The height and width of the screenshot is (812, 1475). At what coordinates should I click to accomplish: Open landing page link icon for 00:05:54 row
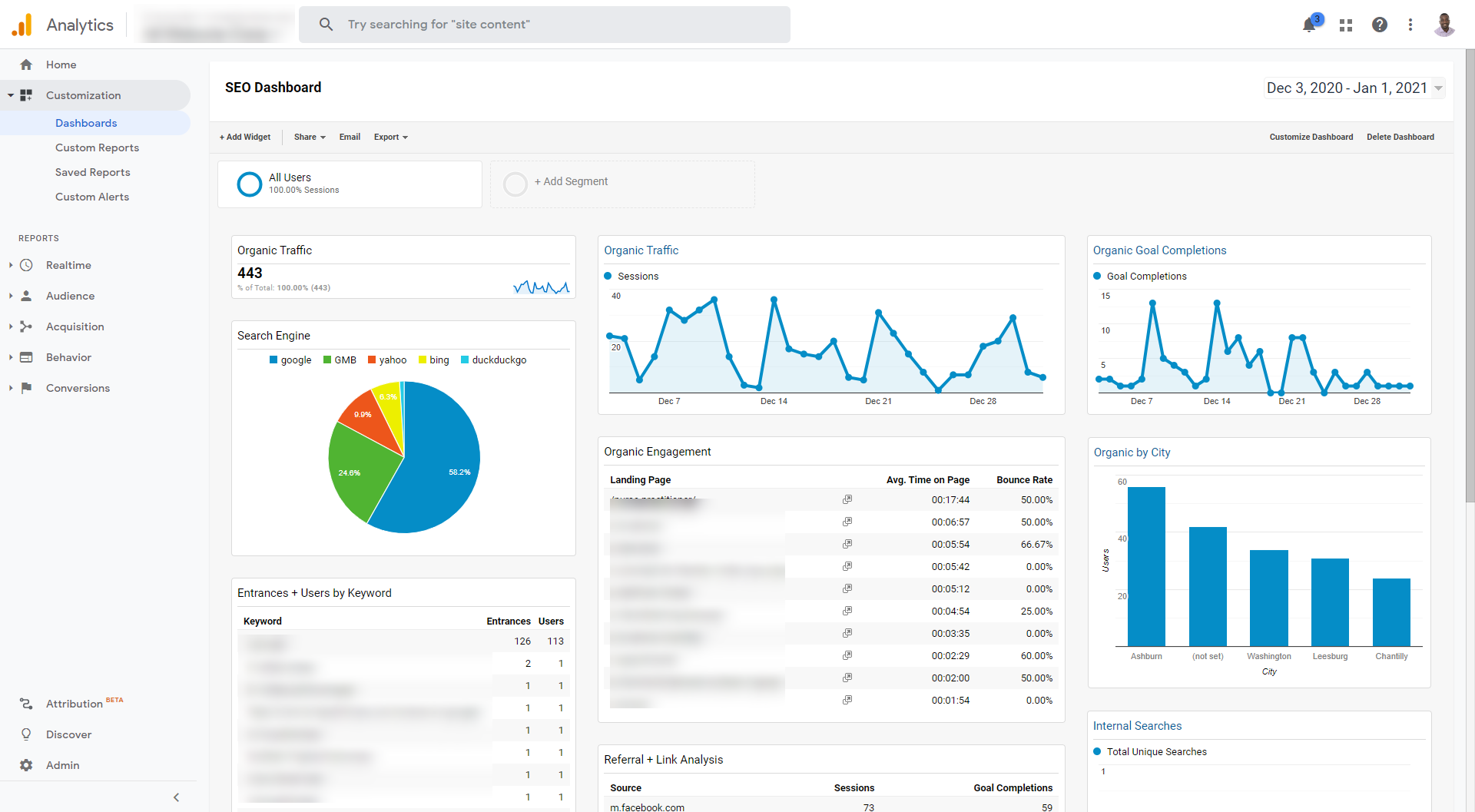click(x=847, y=544)
